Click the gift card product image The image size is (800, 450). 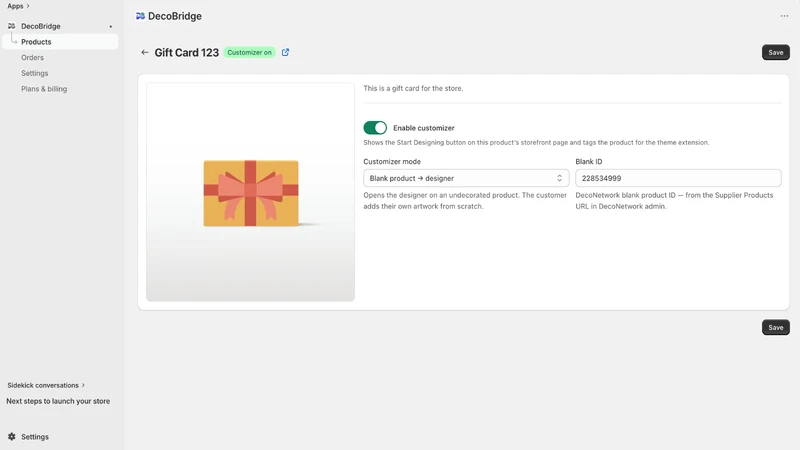point(251,192)
